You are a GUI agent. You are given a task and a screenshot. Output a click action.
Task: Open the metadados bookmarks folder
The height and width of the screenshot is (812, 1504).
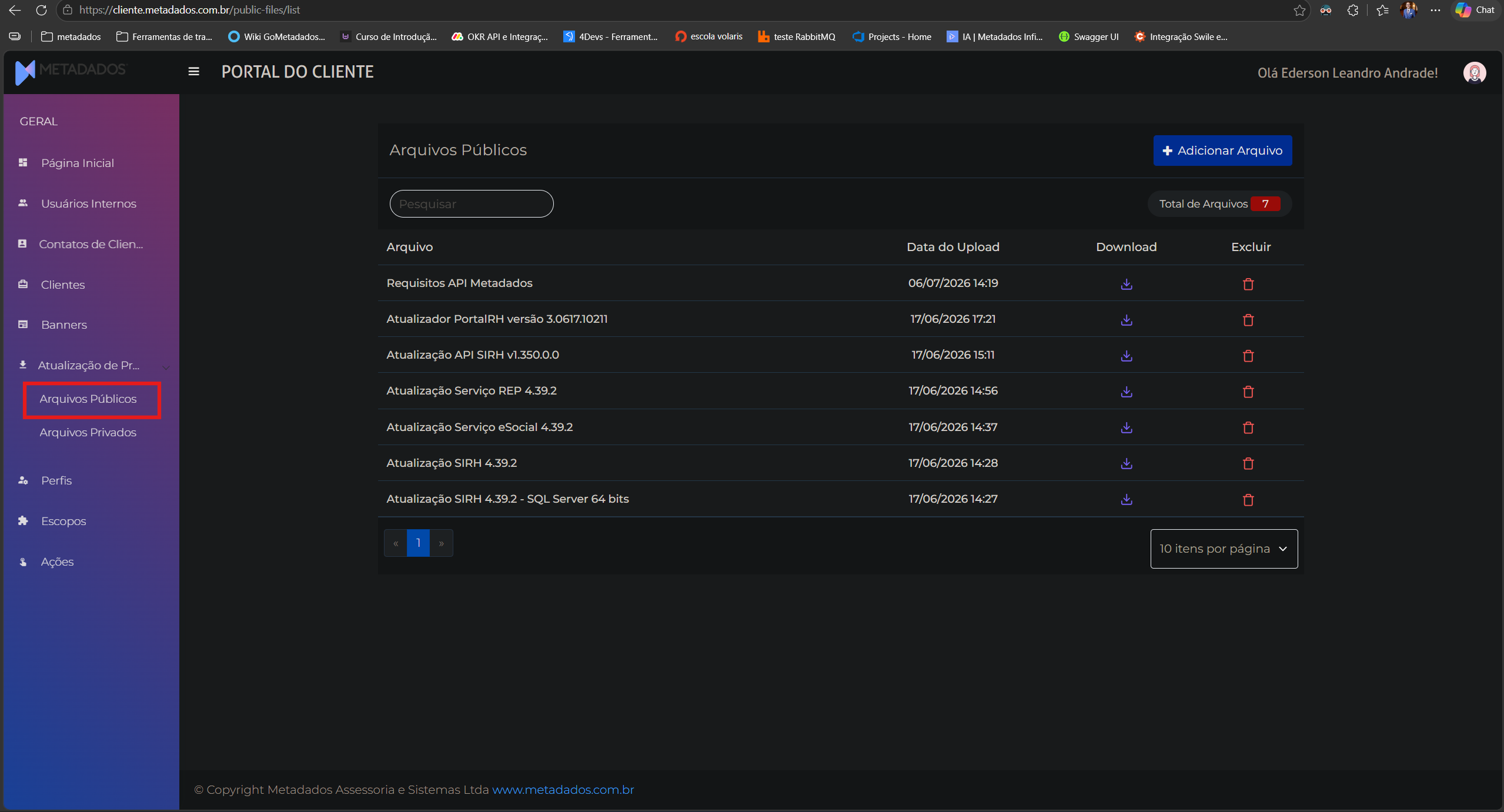coord(71,36)
